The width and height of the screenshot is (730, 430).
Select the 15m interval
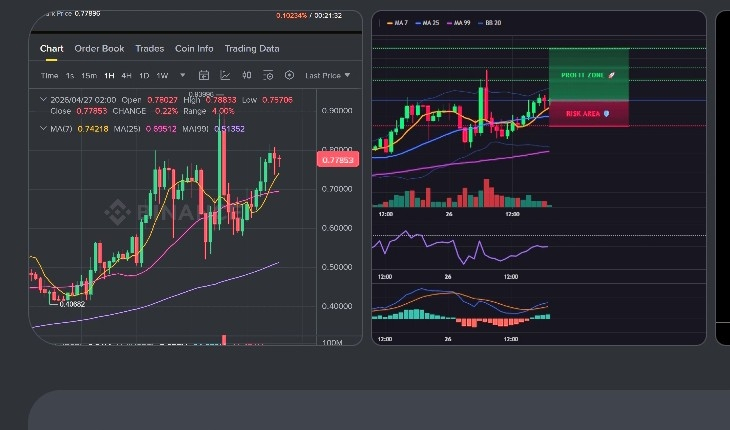coord(89,75)
